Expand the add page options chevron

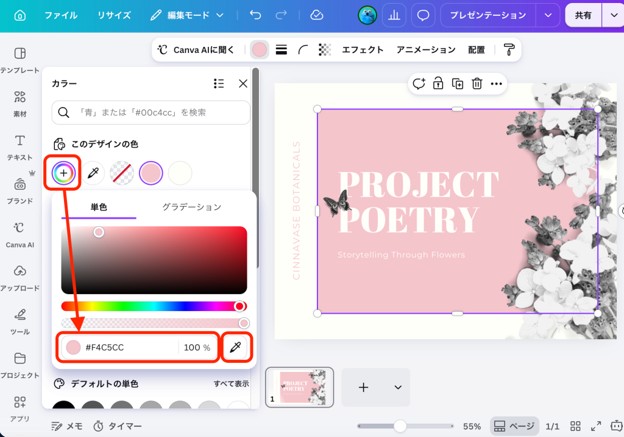coord(398,387)
